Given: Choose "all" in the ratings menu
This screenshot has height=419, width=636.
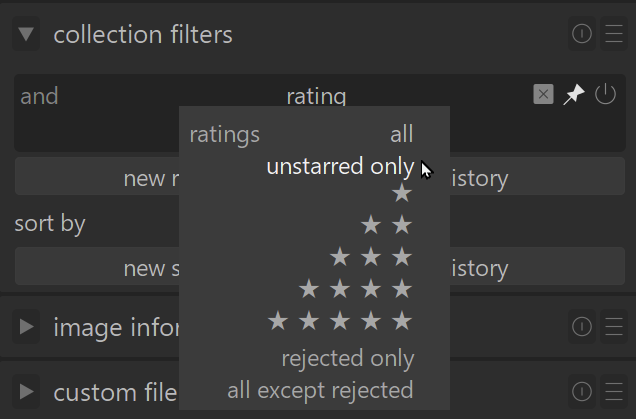Looking at the screenshot, I should (401, 134).
